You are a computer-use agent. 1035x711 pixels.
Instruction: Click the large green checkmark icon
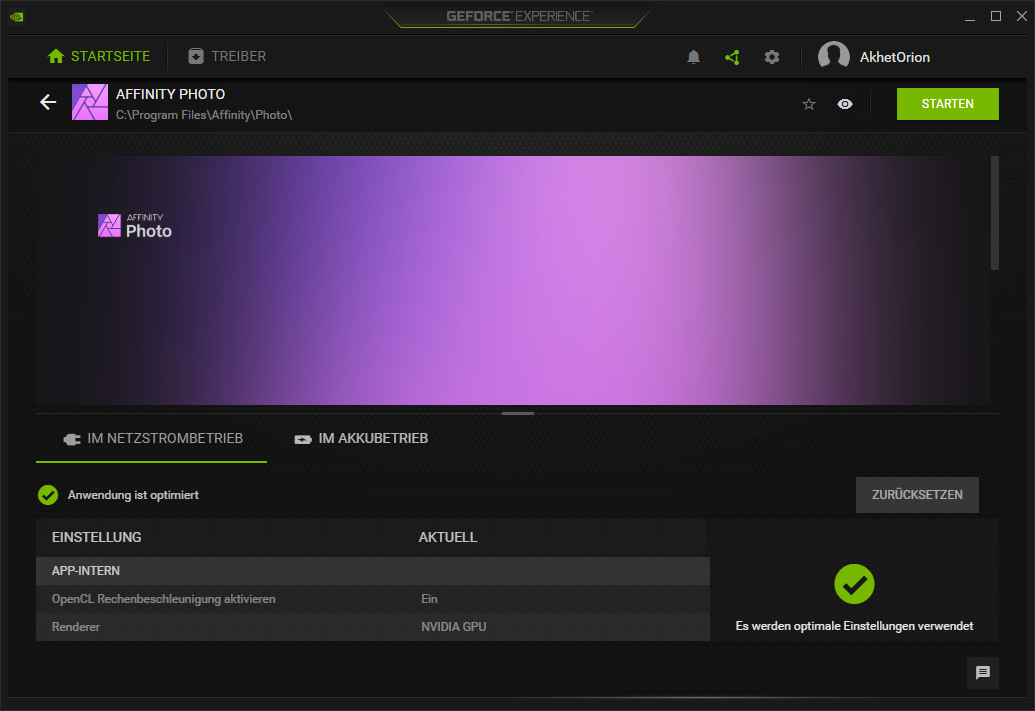tap(854, 584)
